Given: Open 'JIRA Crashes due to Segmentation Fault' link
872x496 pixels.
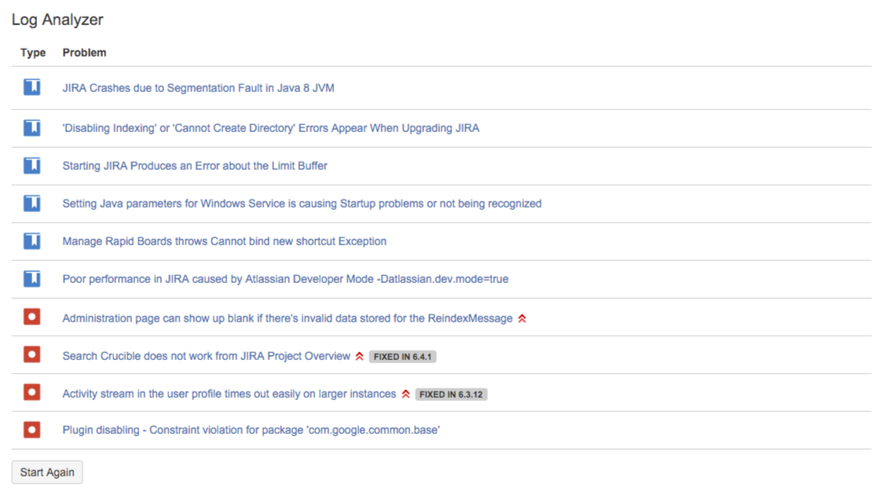Looking at the screenshot, I should click(x=198, y=88).
